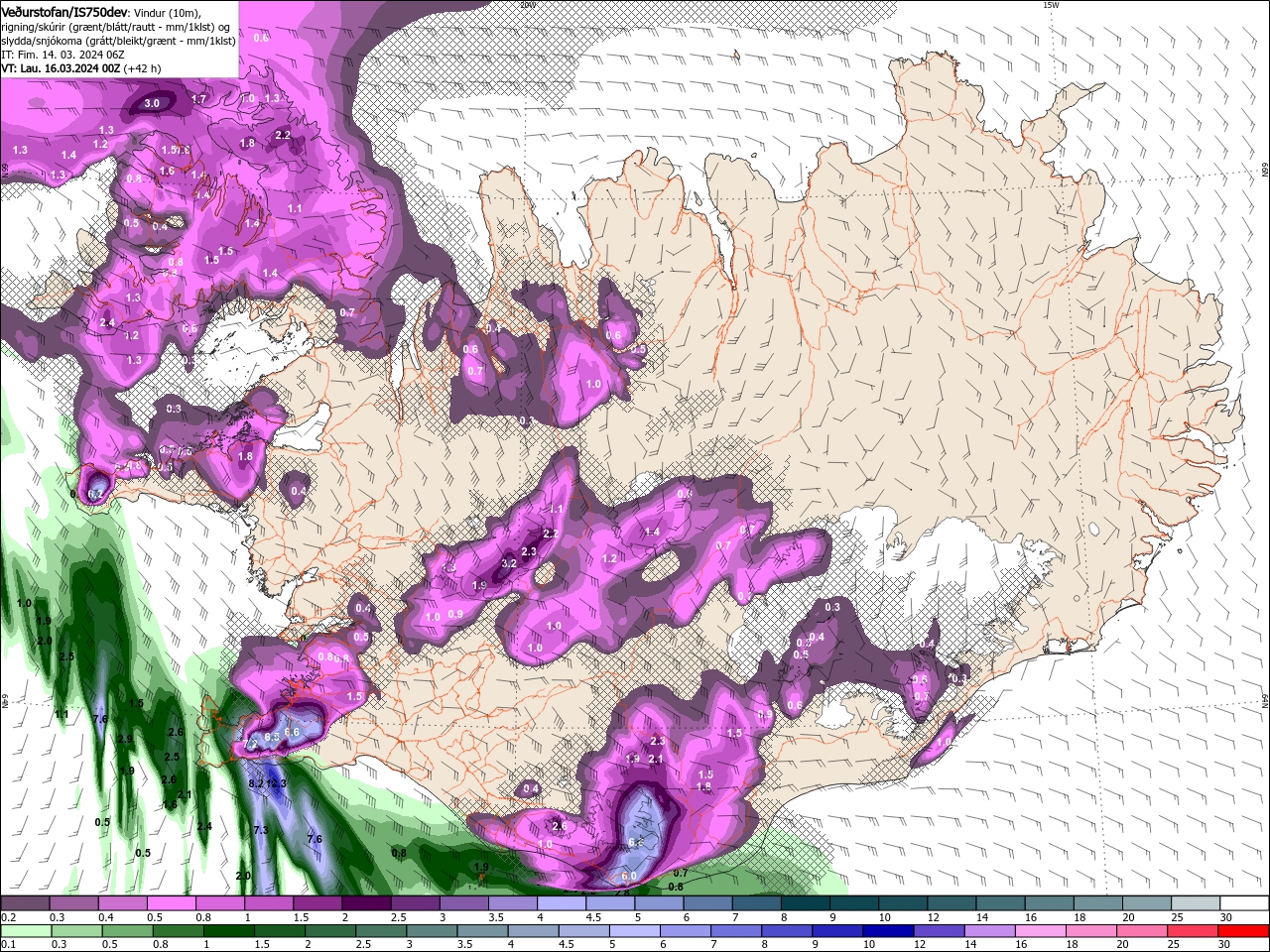This screenshot has height=952, width=1270.
Task: Select the palest green swatch starting at 0.1
Action: pyautogui.click(x=25, y=930)
